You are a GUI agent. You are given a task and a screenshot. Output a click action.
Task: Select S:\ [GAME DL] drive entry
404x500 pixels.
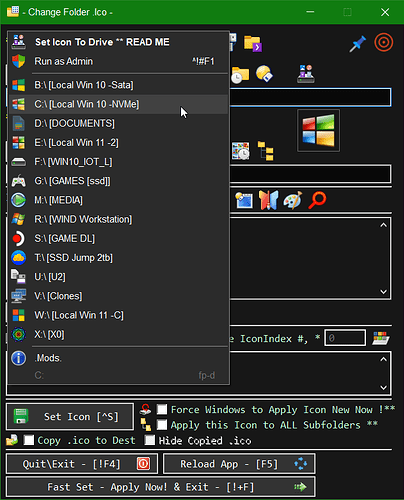pyautogui.click(x=118, y=239)
